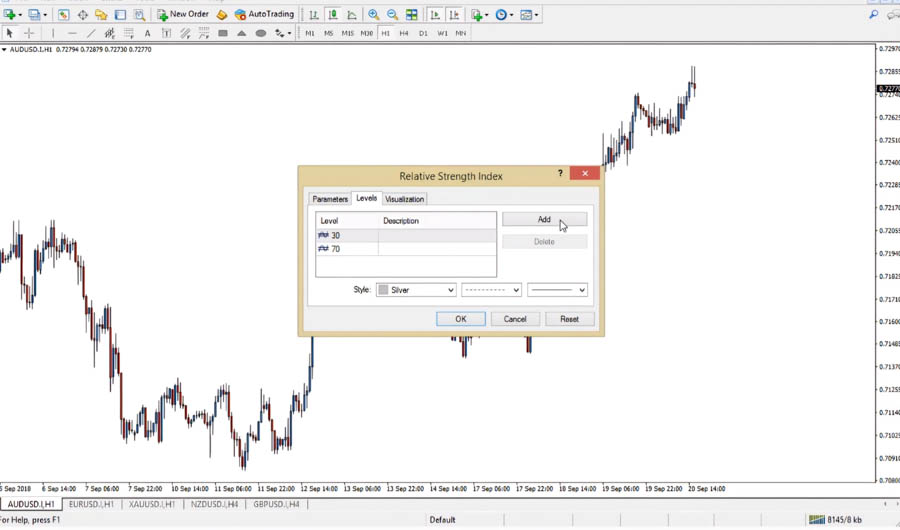Switch to the Visualization tab
The image size is (900, 530).
405,199
